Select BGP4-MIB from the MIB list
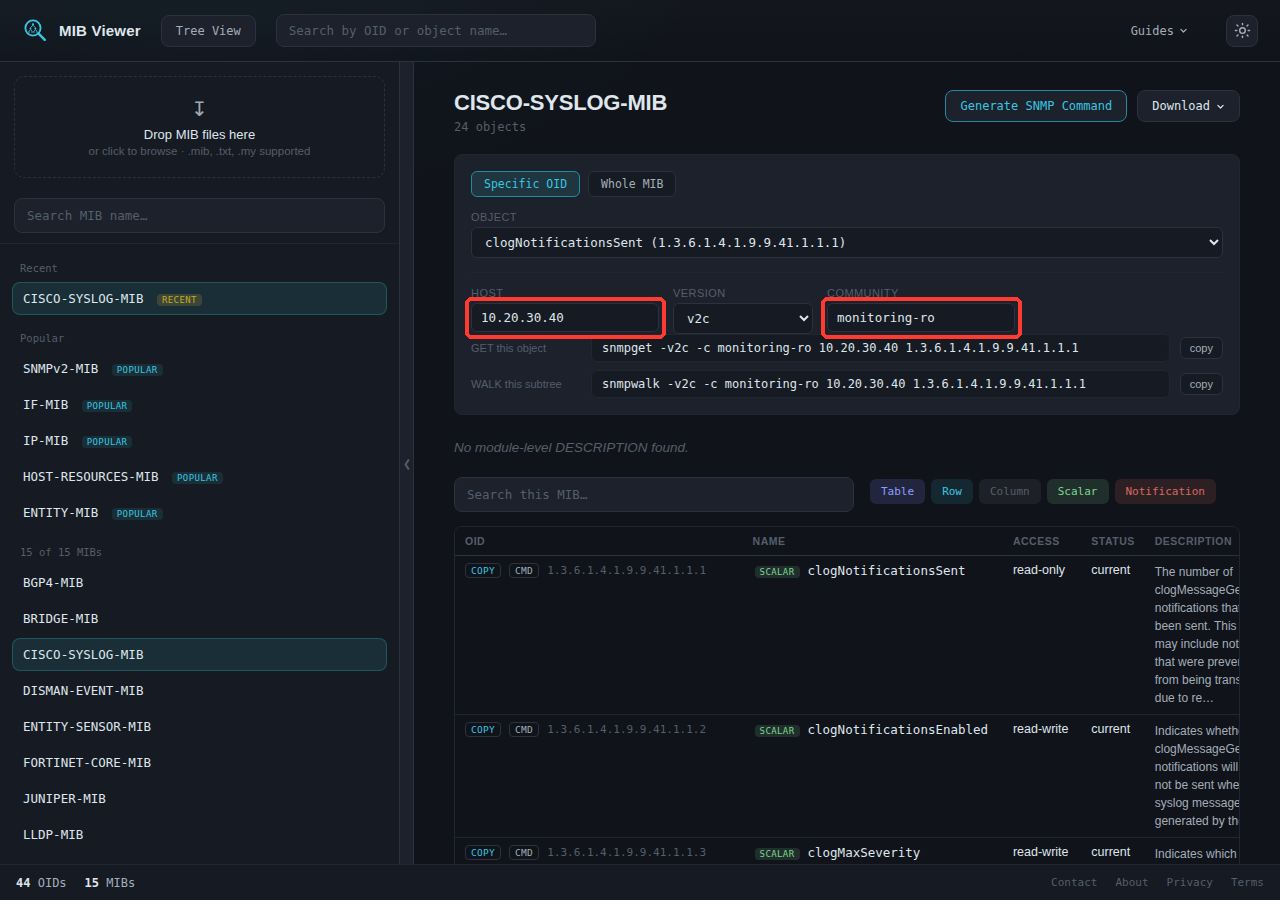 199,583
